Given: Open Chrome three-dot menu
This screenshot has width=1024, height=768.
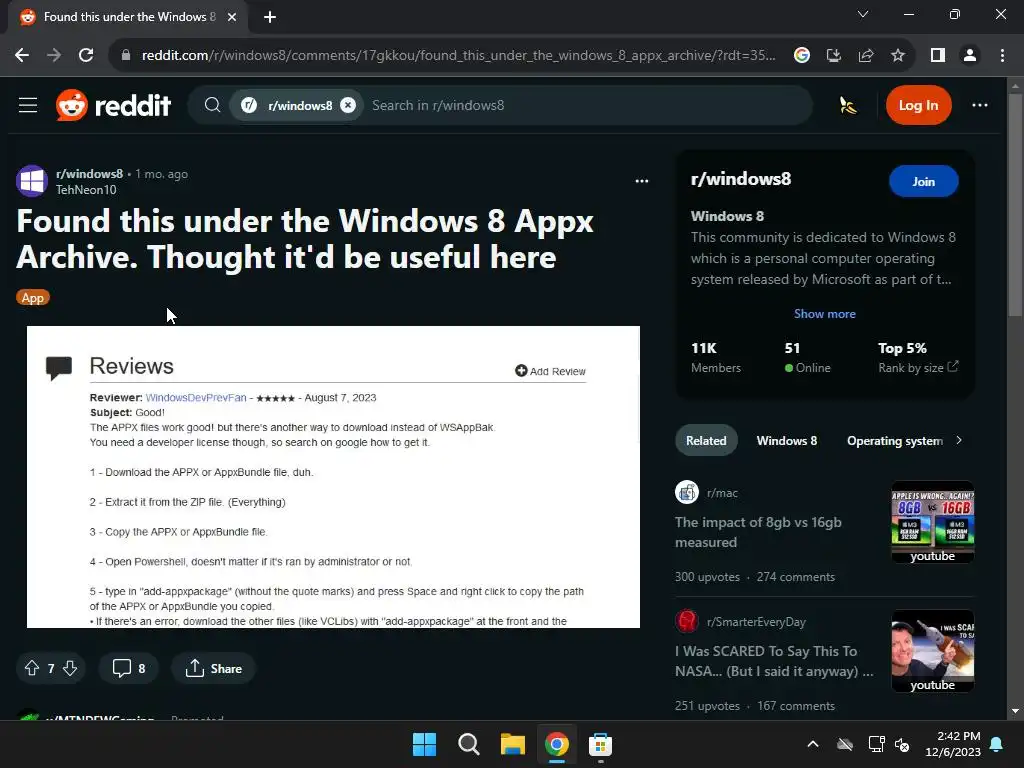Looking at the screenshot, I should click(x=1002, y=56).
